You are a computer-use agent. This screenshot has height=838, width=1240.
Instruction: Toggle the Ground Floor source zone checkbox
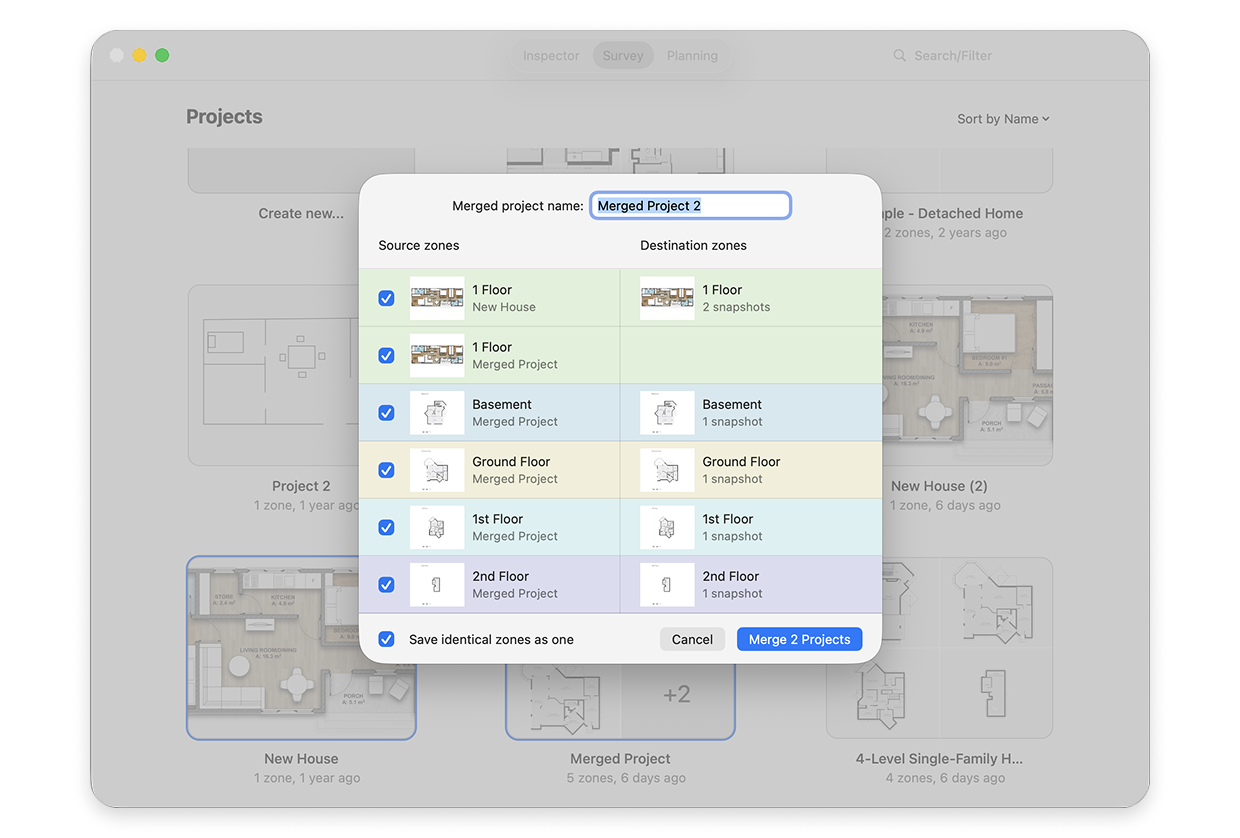tap(386, 470)
